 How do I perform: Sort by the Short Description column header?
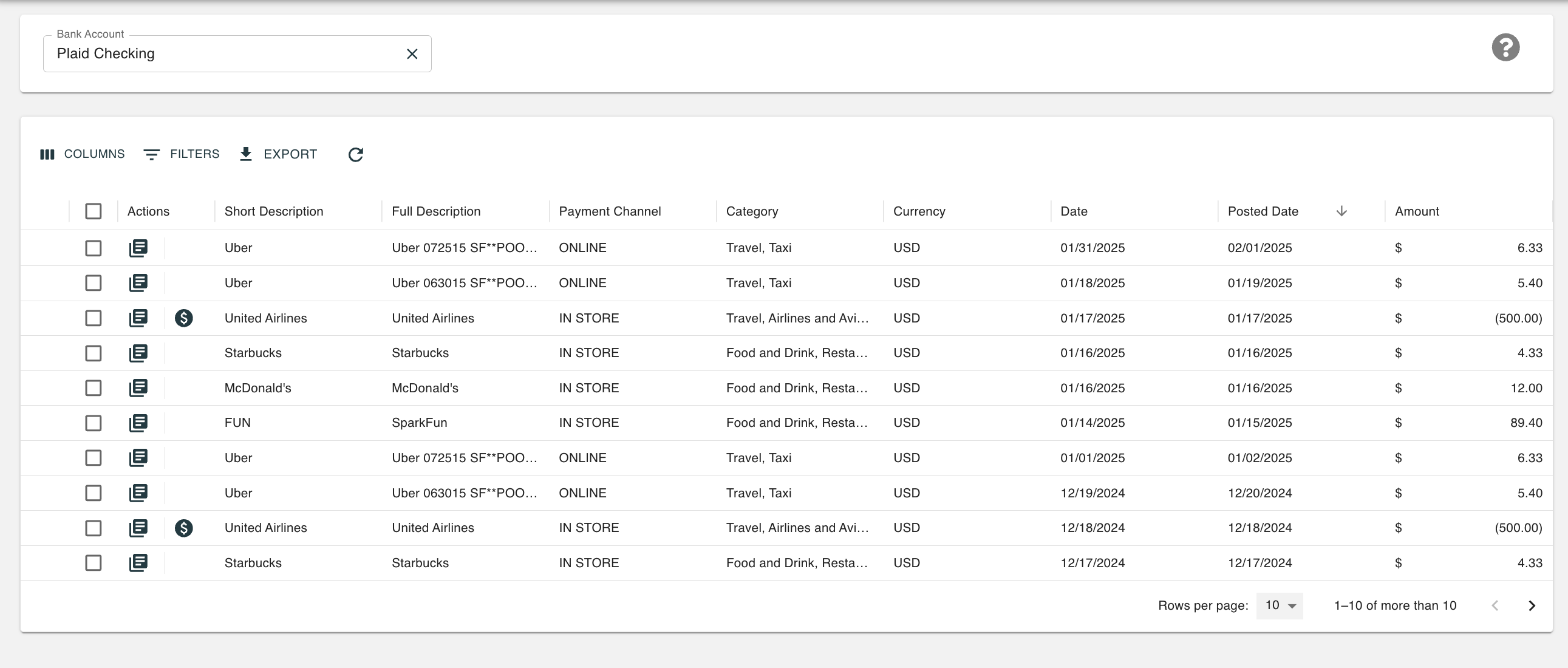pyautogui.click(x=274, y=211)
